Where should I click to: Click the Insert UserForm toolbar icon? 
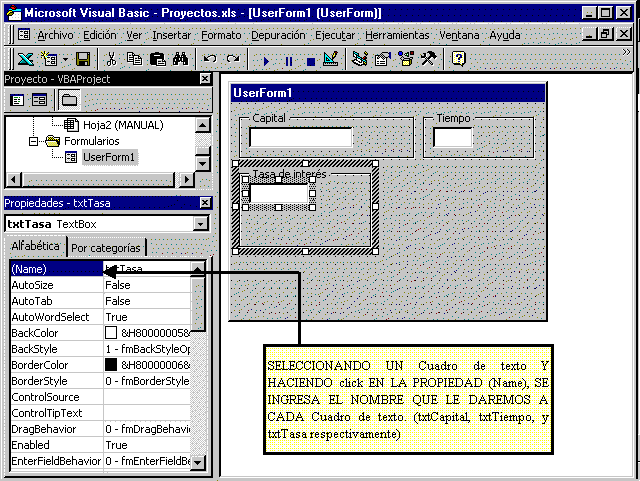pyautogui.click(x=49, y=60)
